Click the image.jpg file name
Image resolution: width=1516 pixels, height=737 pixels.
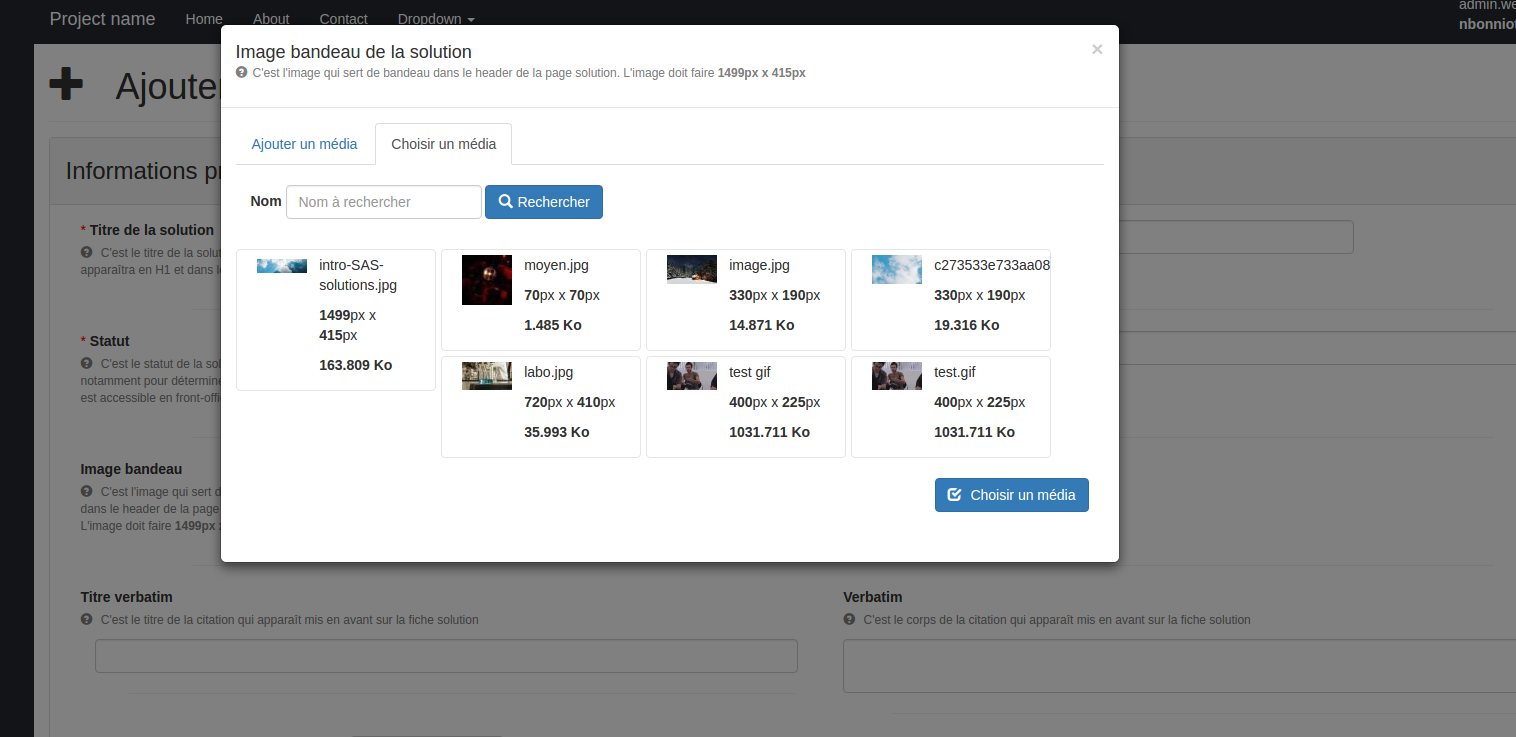point(759,265)
